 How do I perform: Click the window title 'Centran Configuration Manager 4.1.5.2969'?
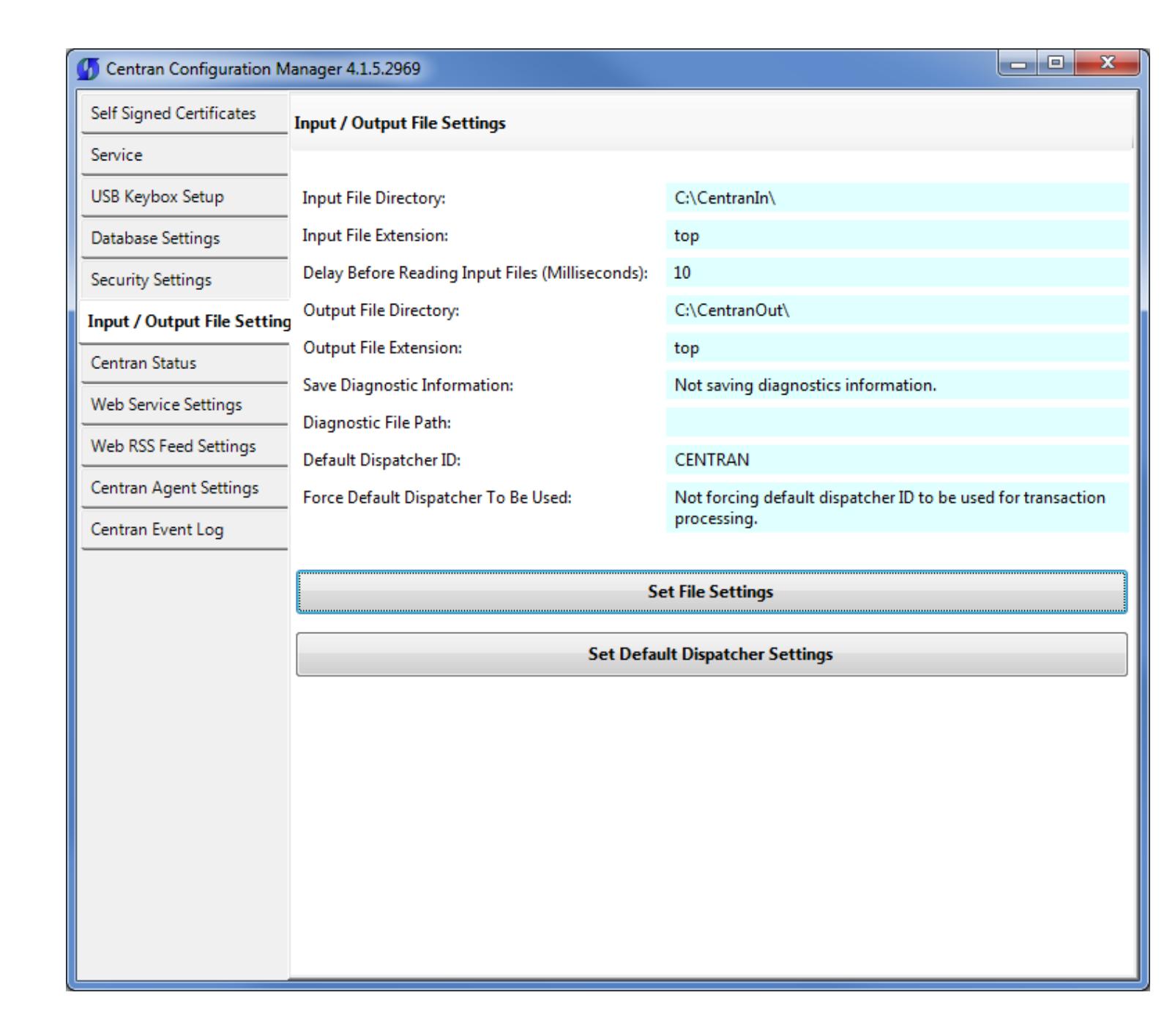pyautogui.click(x=264, y=70)
